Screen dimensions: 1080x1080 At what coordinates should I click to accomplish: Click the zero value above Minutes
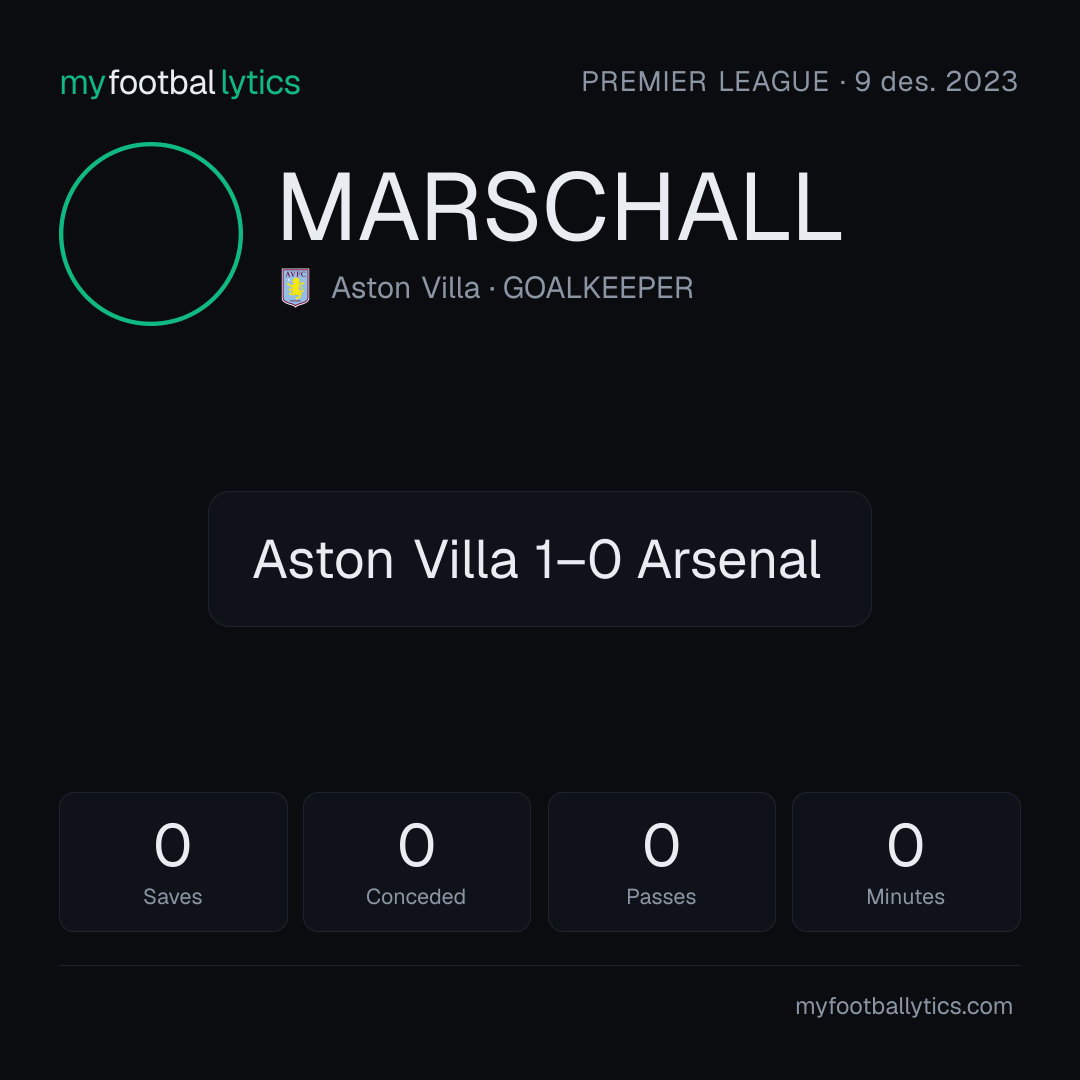tap(906, 845)
